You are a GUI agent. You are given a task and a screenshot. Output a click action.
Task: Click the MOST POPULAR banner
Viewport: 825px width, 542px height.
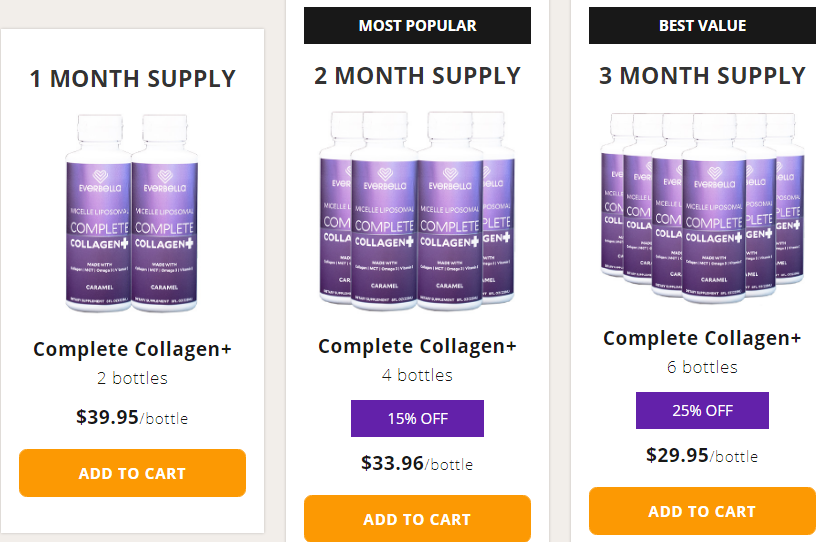pyautogui.click(x=417, y=26)
